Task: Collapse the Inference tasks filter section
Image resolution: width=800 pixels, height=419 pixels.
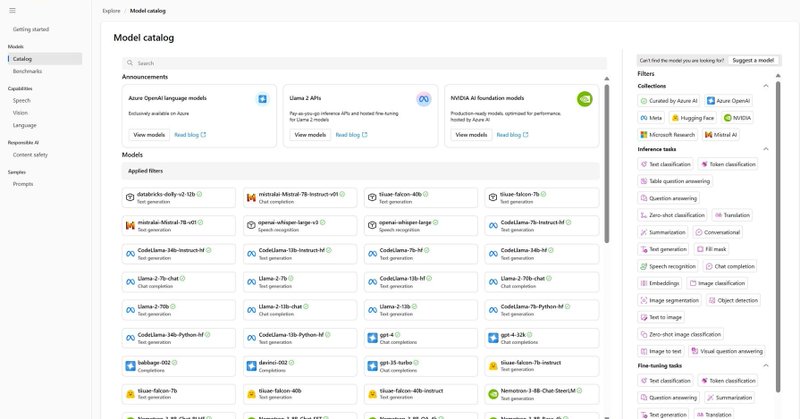Action: coord(766,149)
